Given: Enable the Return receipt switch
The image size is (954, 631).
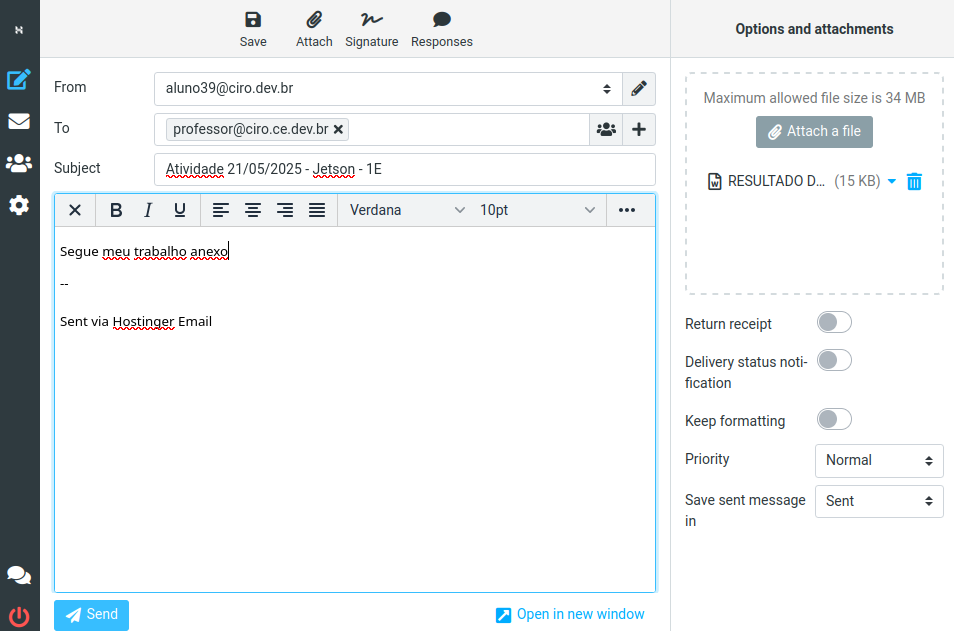Looking at the screenshot, I should coord(834,322).
